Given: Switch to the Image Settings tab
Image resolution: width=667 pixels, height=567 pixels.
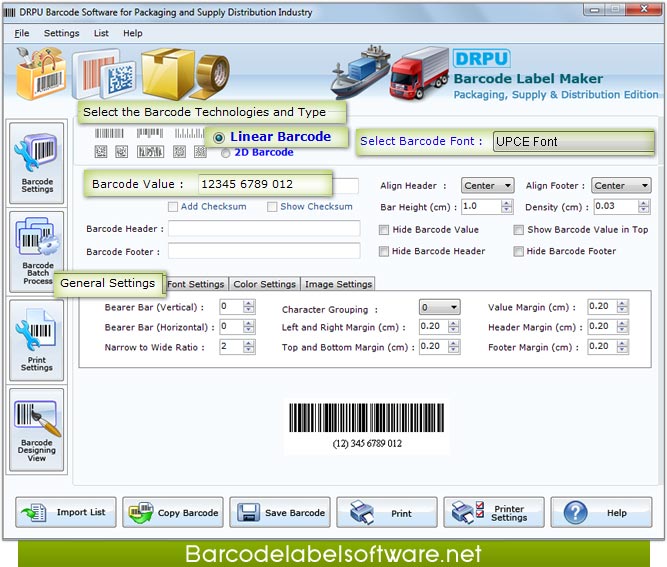Looking at the screenshot, I should (x=338, y=284).
